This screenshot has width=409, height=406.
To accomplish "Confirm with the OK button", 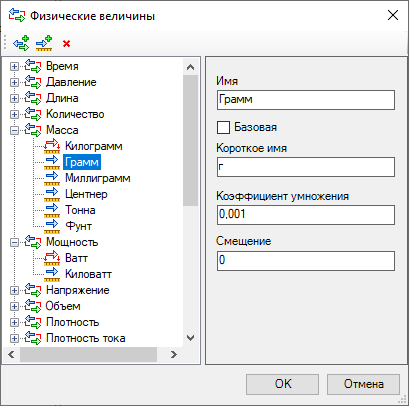I will pyautogui.click(x=282, y=384).
